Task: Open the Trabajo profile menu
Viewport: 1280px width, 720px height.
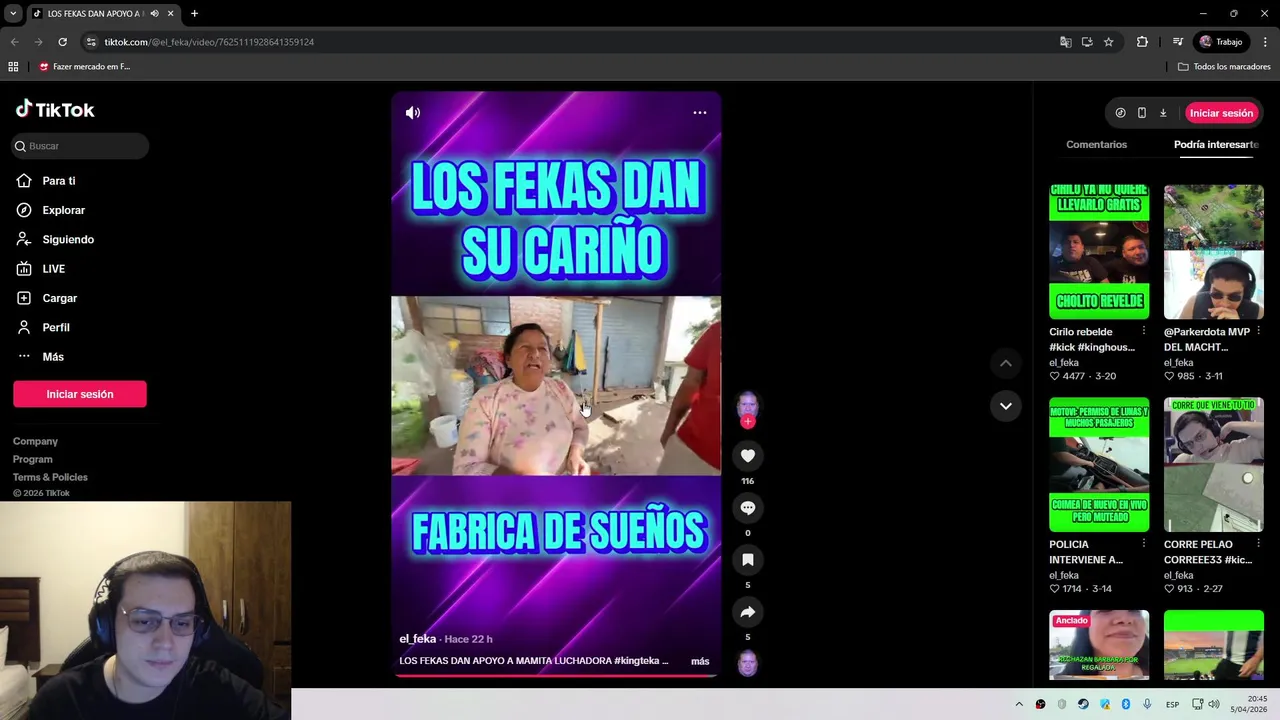Action: (x=1222, y=42)
